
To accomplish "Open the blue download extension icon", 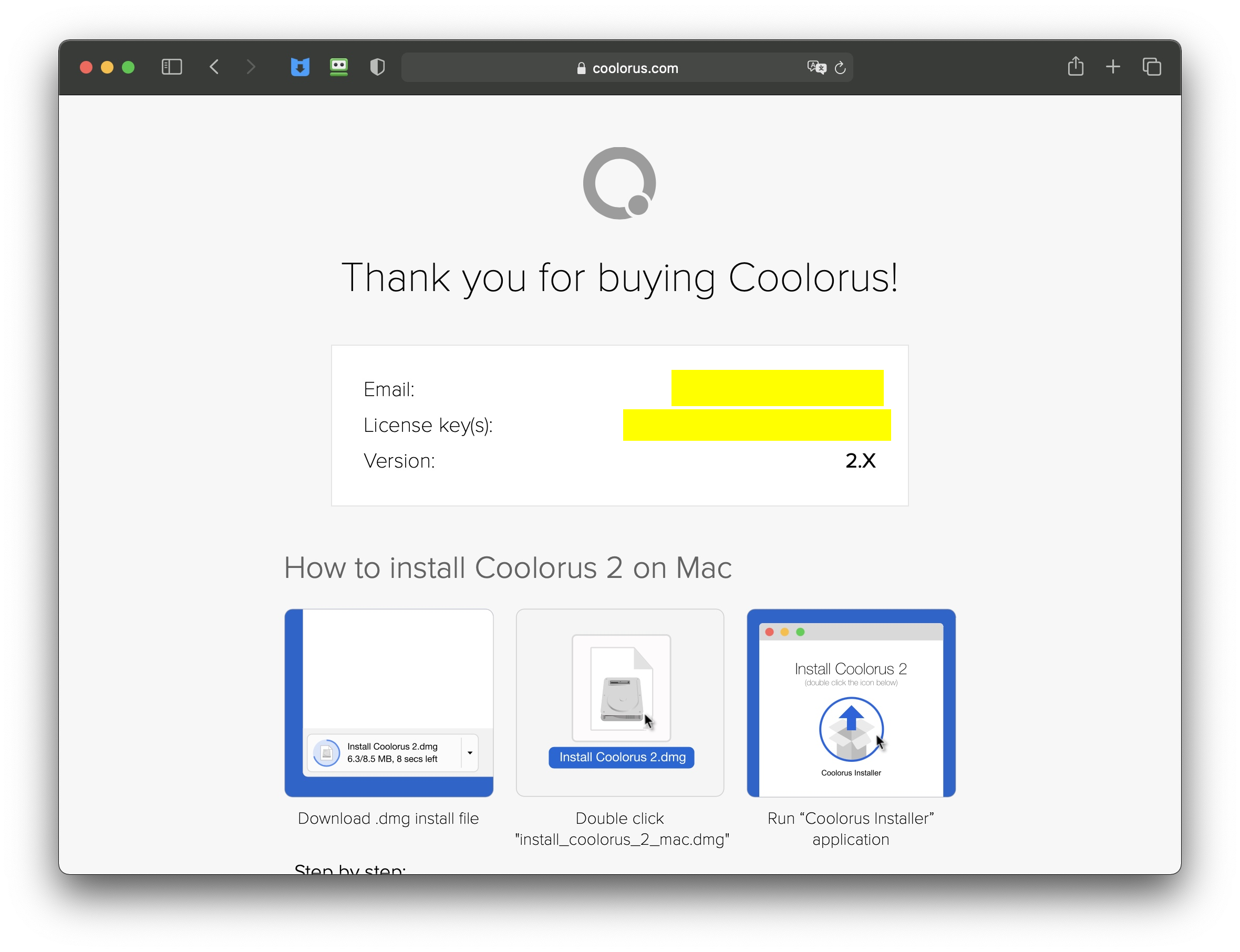I will [x=301, y=67].
